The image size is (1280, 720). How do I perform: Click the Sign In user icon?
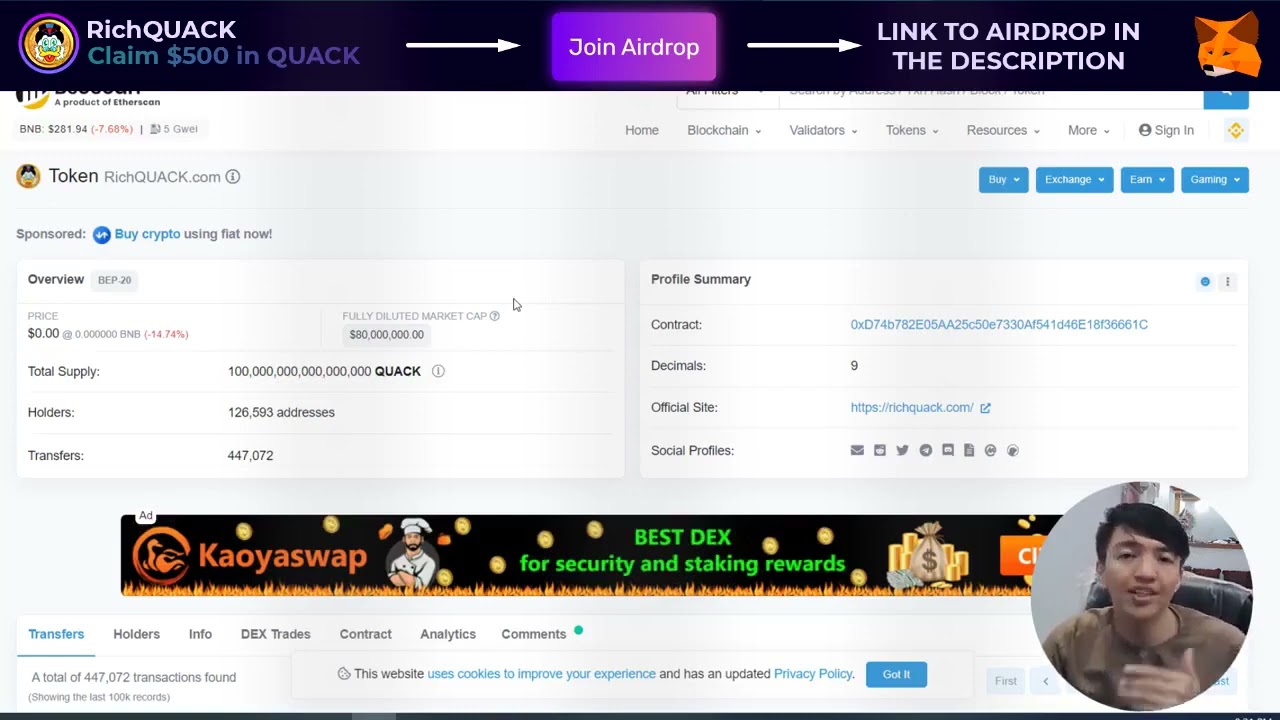point(1145,130)
